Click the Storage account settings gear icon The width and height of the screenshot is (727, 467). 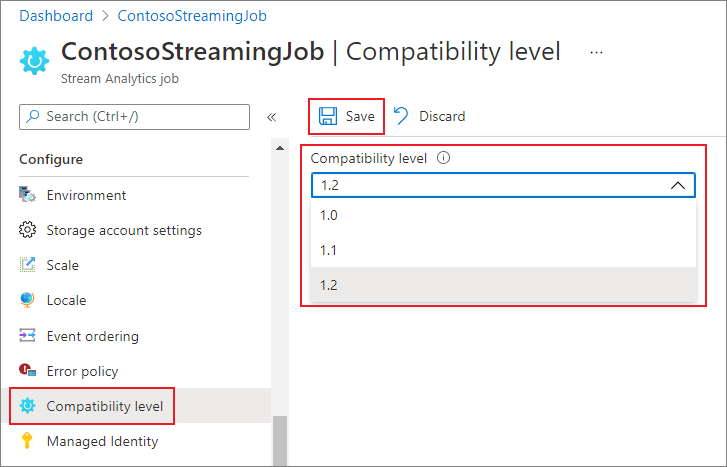pos(28,230)
